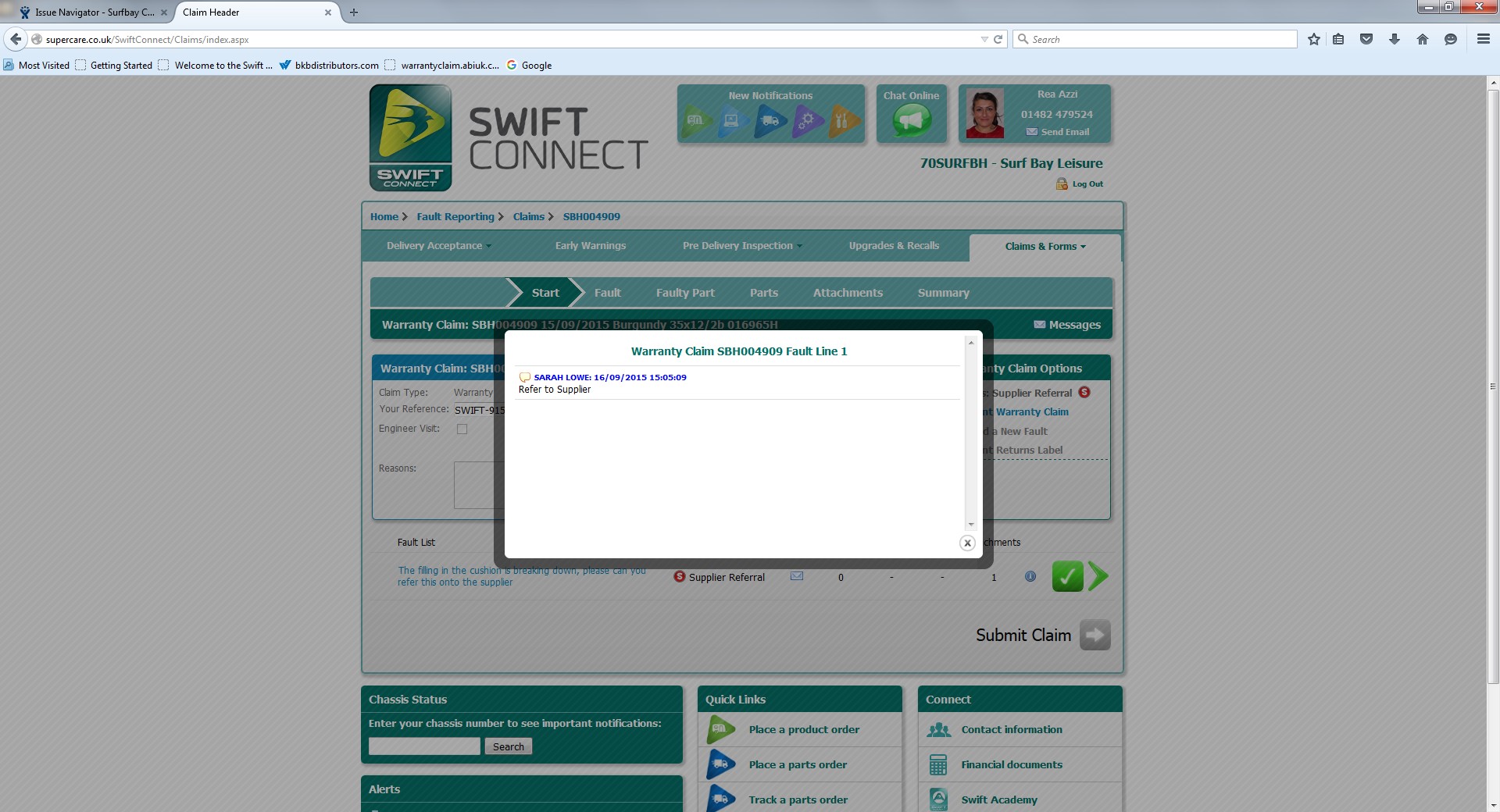The image size is (1500, 812).
Task: Open the browser downloads icon
Action: (1395, 39)
